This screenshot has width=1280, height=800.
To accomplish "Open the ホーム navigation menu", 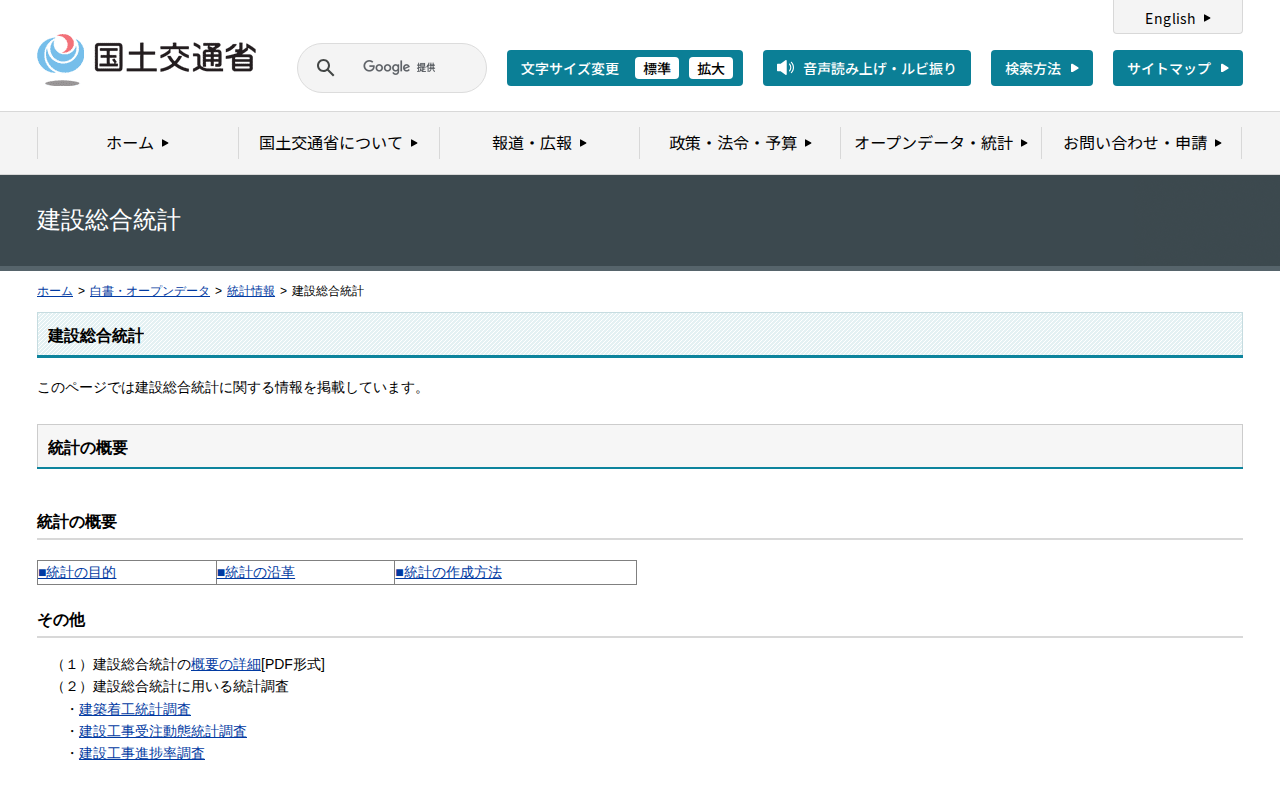I will tap(138, 143).
